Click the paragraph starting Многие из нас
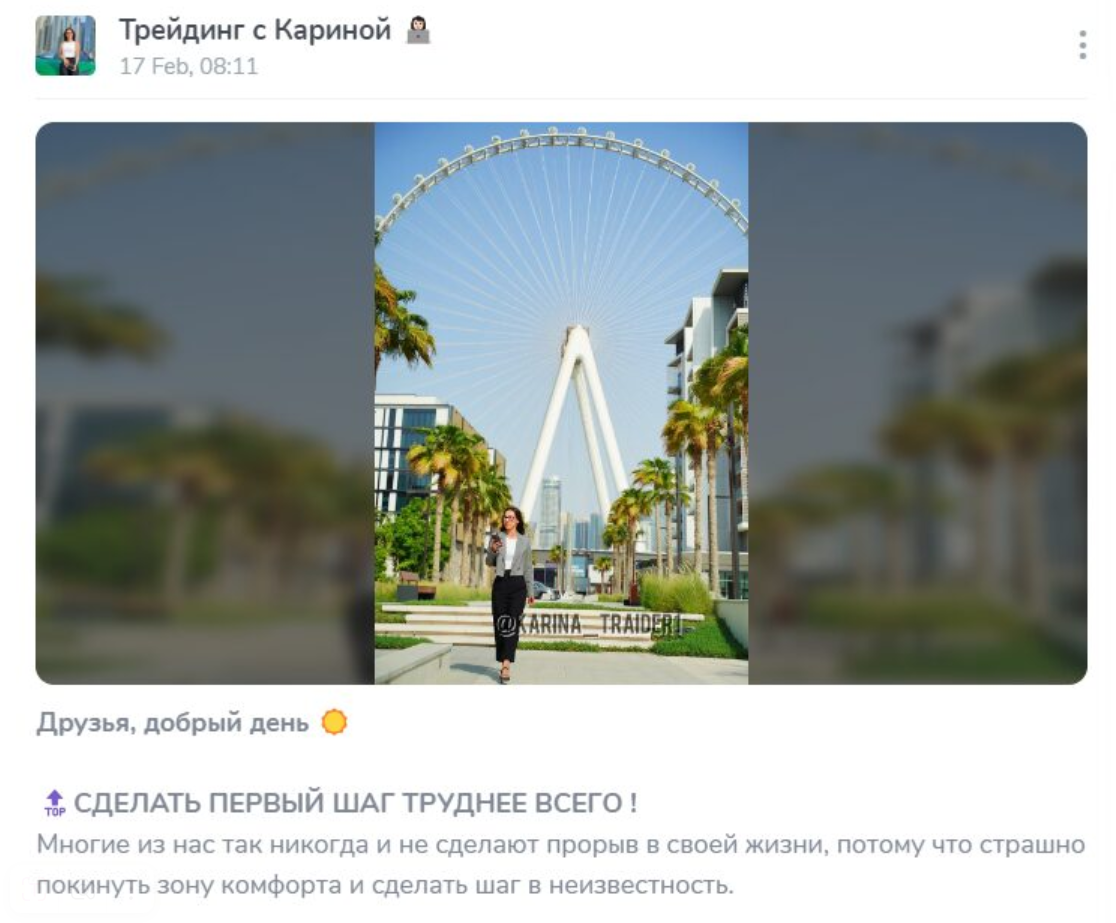This screenshot has width=1116, height=923. pos(561,865)
